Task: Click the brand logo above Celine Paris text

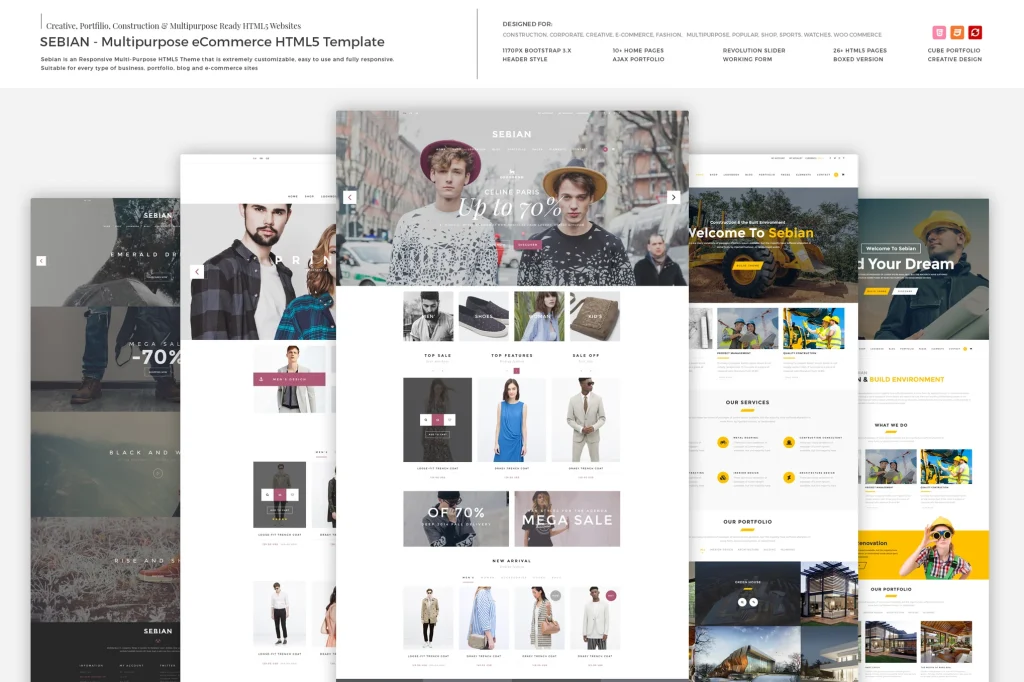Action: [512, 174]
